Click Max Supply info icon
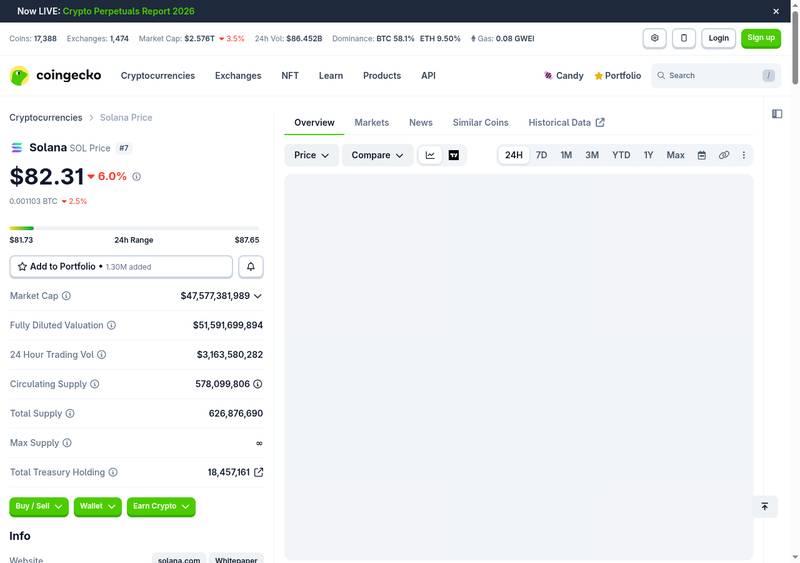This screenshot has height=563, width=800. (x=67, y=443)
